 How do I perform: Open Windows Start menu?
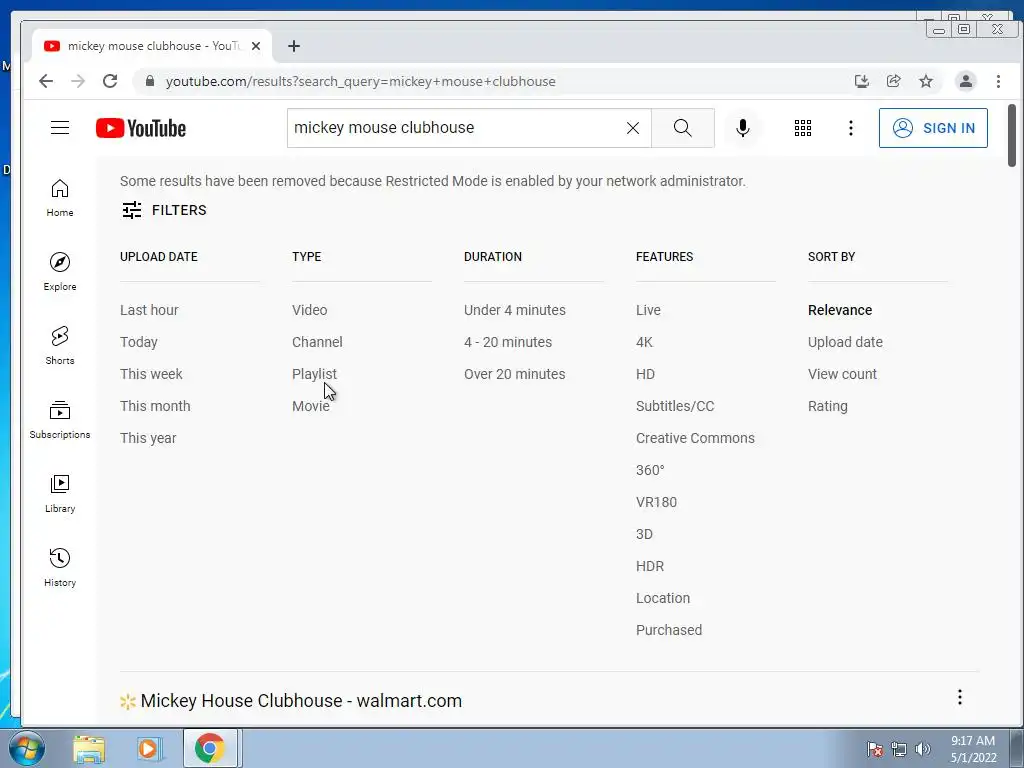coord(27,748)
